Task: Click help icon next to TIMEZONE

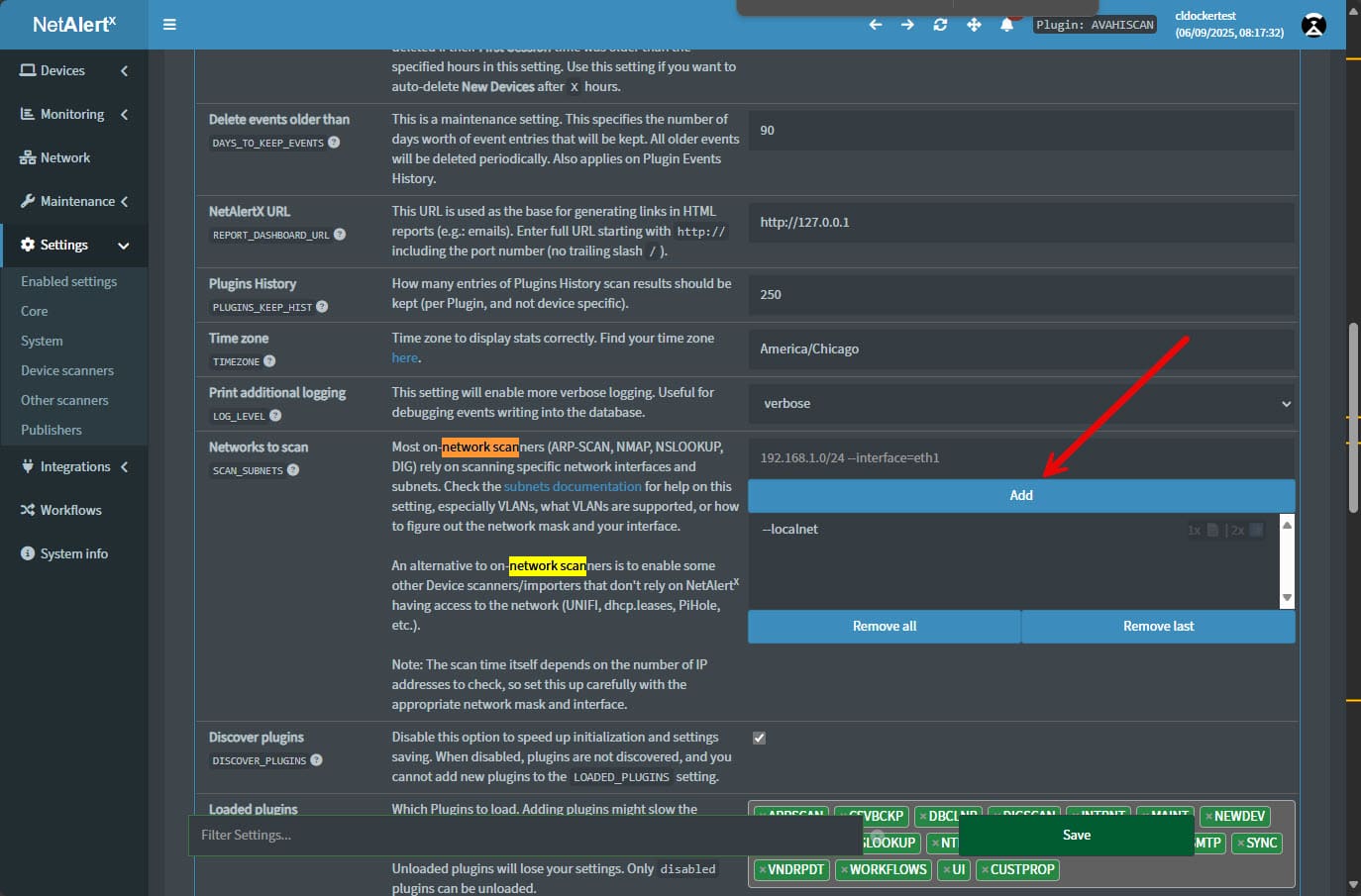Action: 269,361
